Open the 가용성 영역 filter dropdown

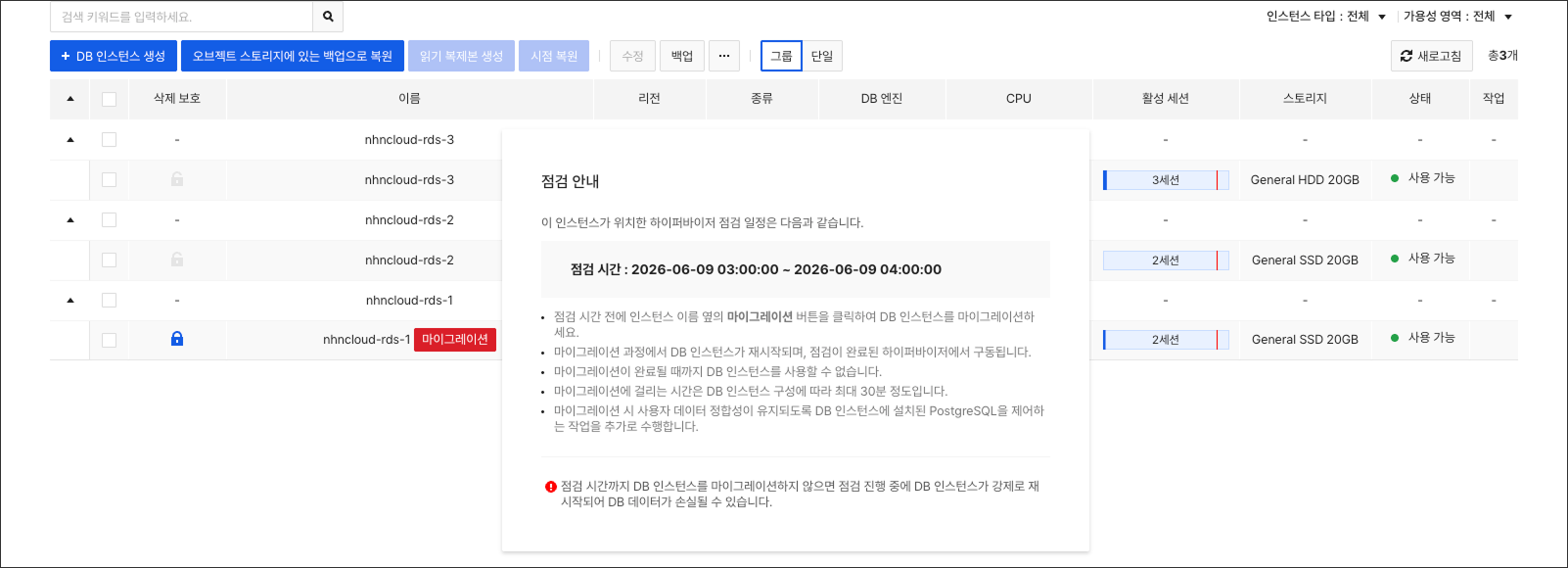[1458, 17]
